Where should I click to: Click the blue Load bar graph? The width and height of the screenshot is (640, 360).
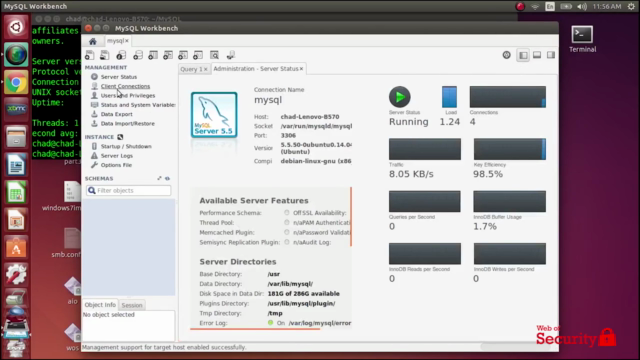[x=449, y=97]
